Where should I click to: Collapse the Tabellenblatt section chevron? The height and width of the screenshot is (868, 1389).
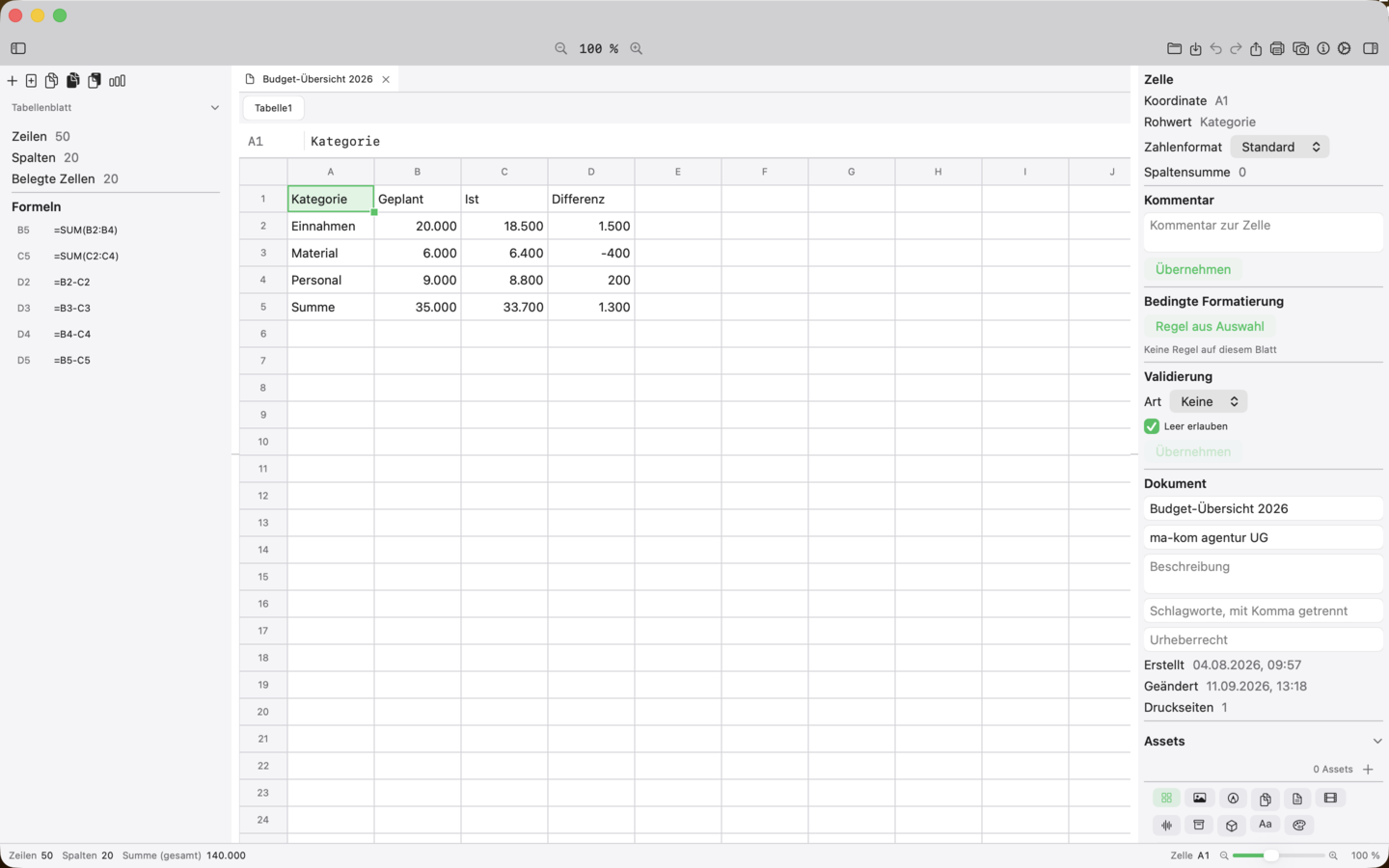215,107
